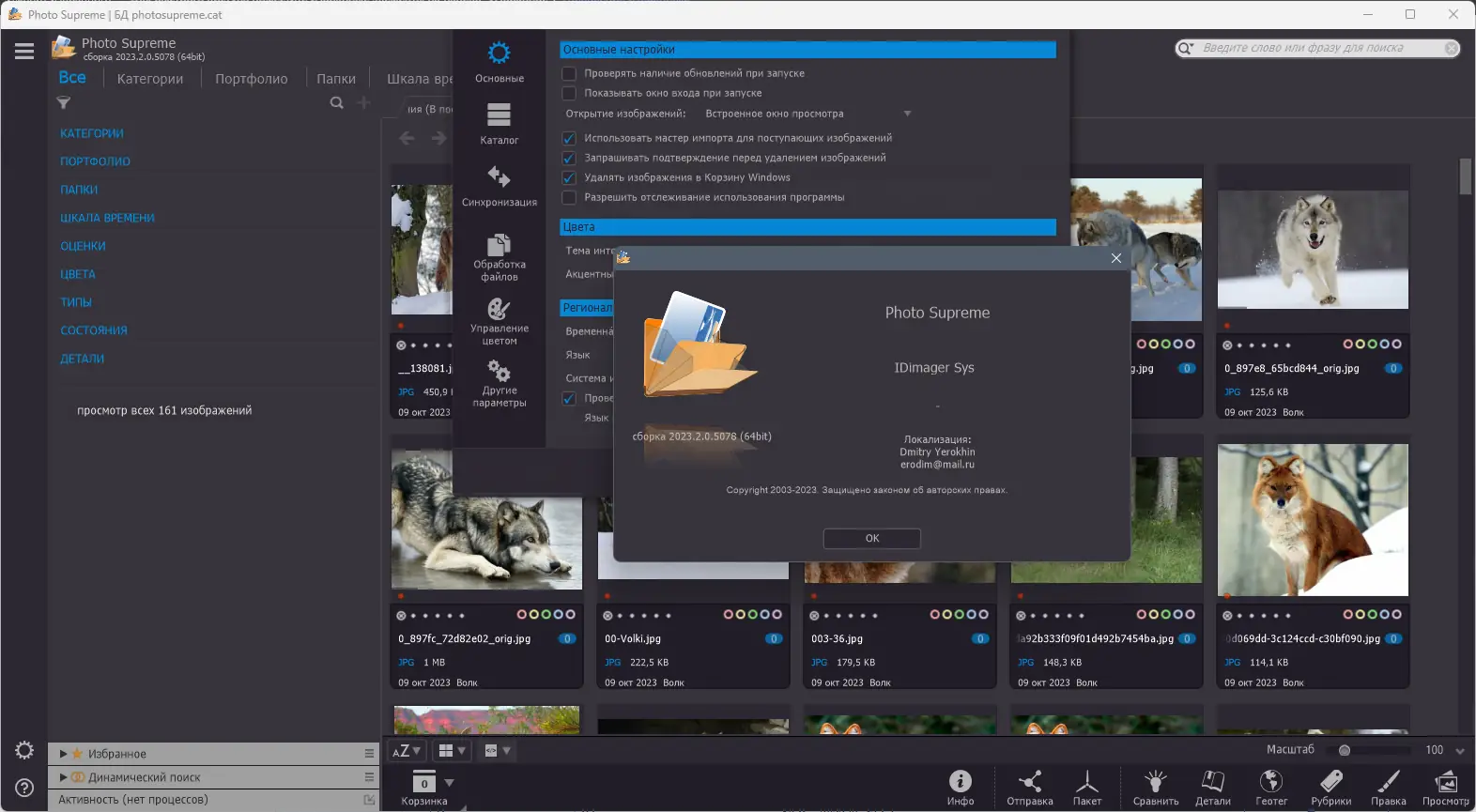Select the 0_897fc_72d82e02_orig.jpg wolf thumbnail

click(486, 519)
